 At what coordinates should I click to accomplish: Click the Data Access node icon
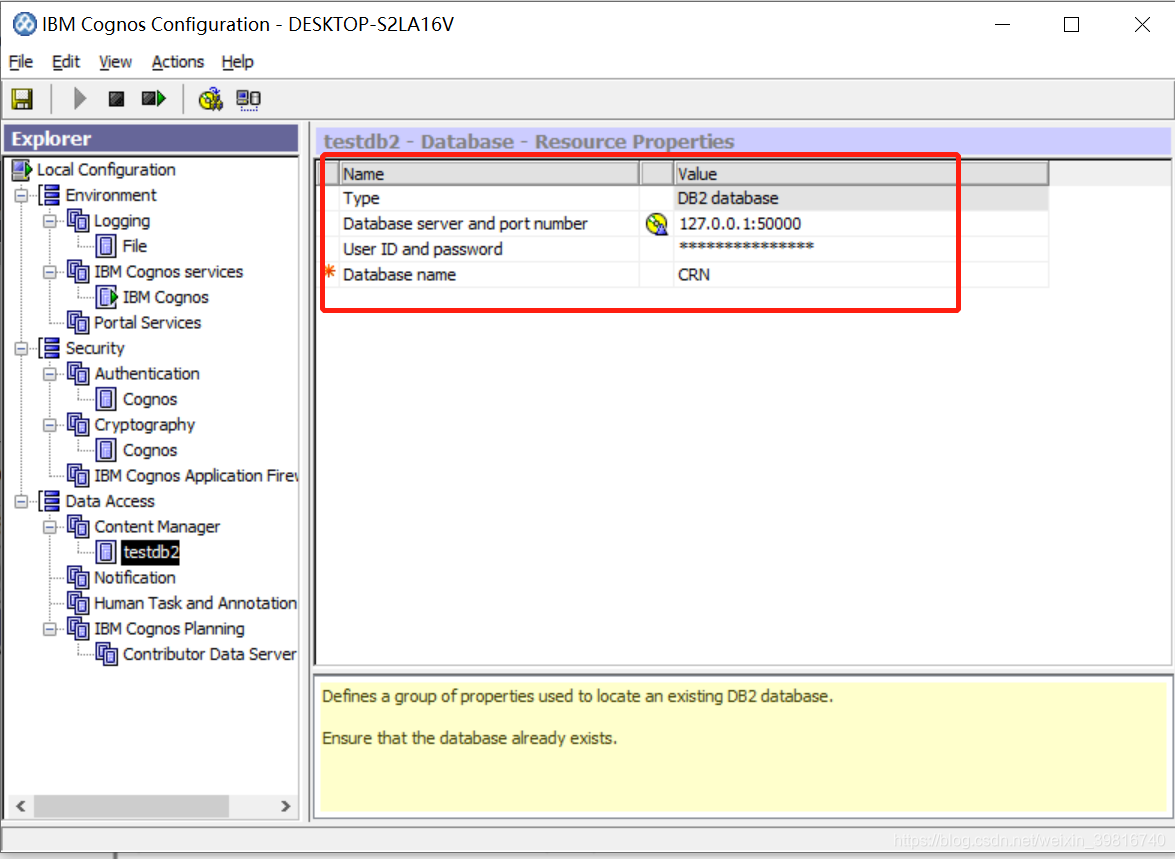[x=50, y=501]
